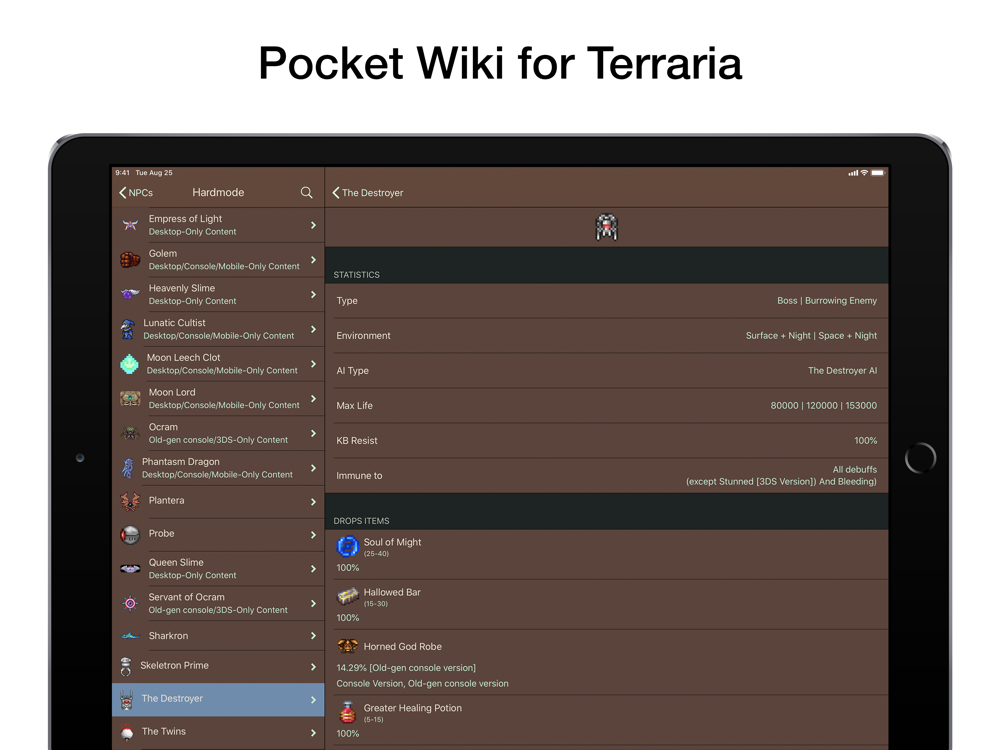
Task: Open The Twins entry
Action: (x=218, y=732)
